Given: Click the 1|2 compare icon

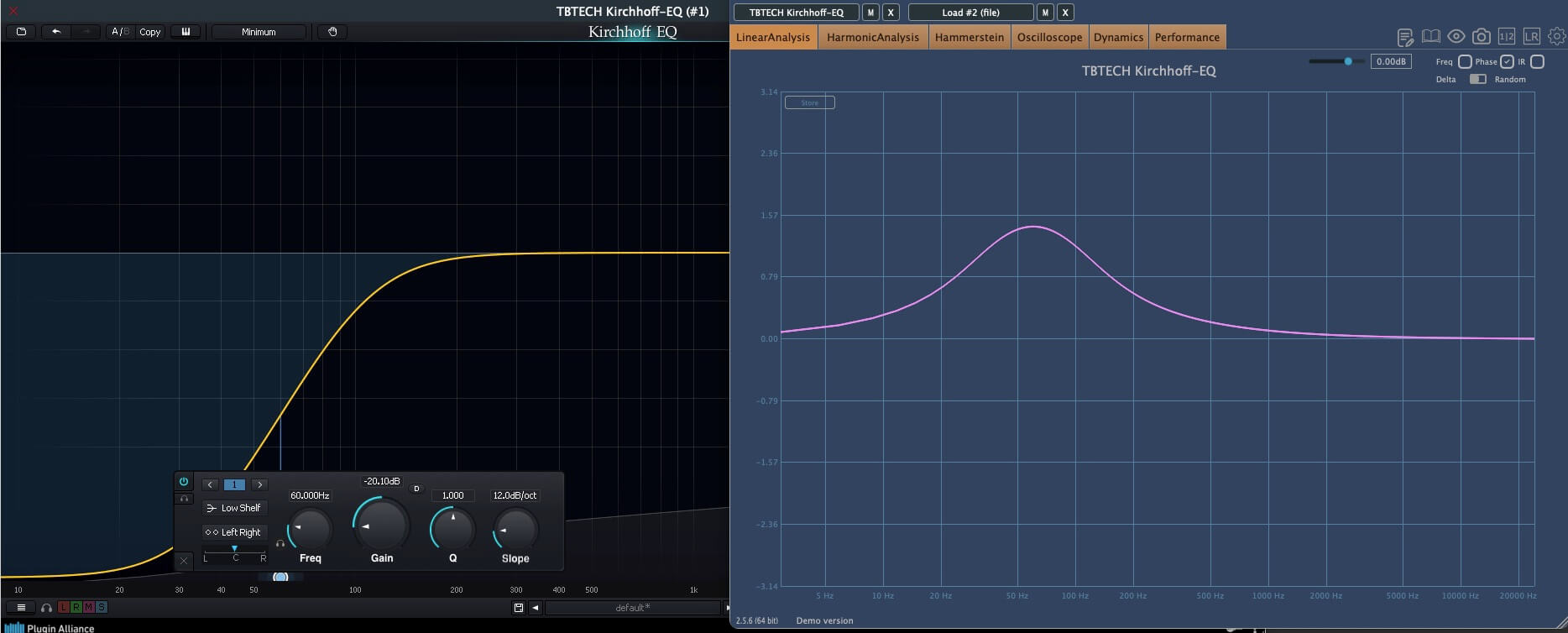Looking at the screenshot, I should coord(1507,36).
